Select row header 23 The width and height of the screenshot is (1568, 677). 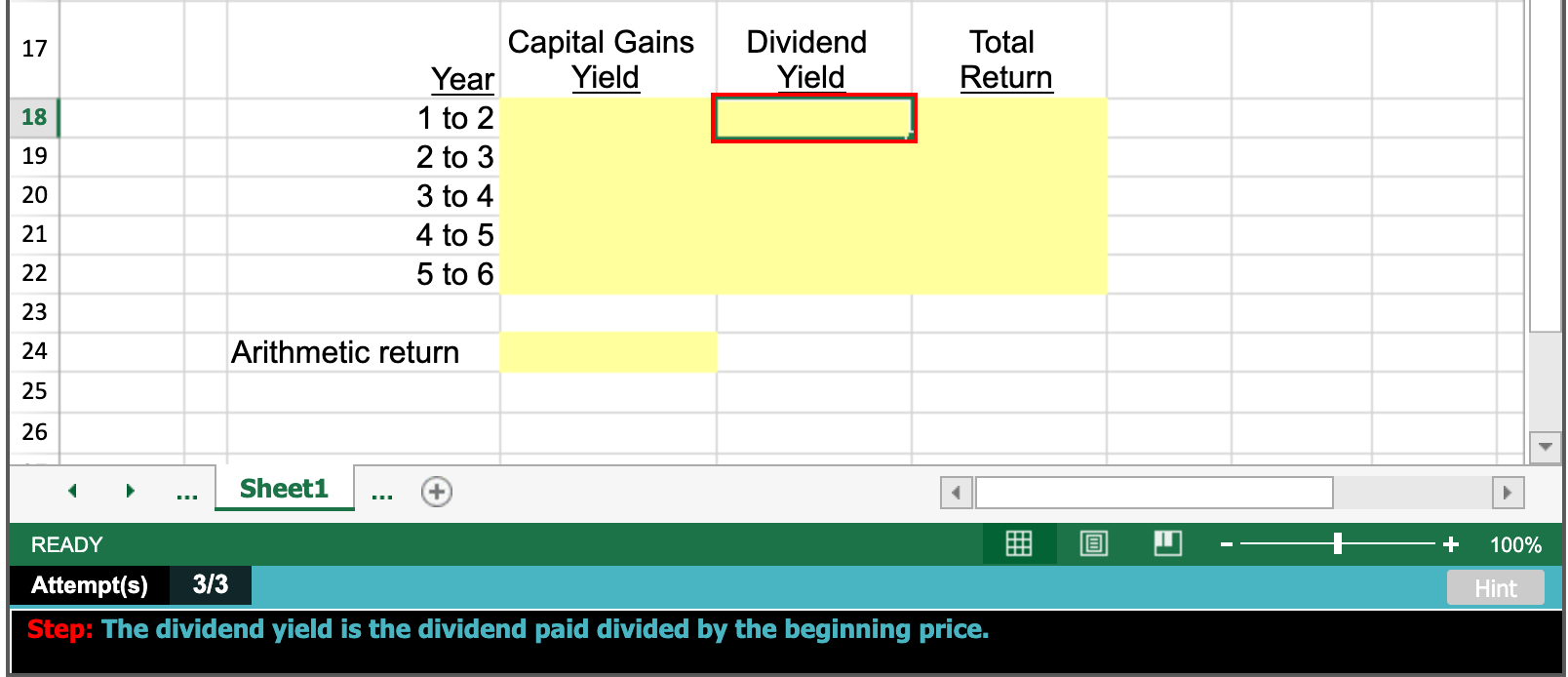point(34,312)
